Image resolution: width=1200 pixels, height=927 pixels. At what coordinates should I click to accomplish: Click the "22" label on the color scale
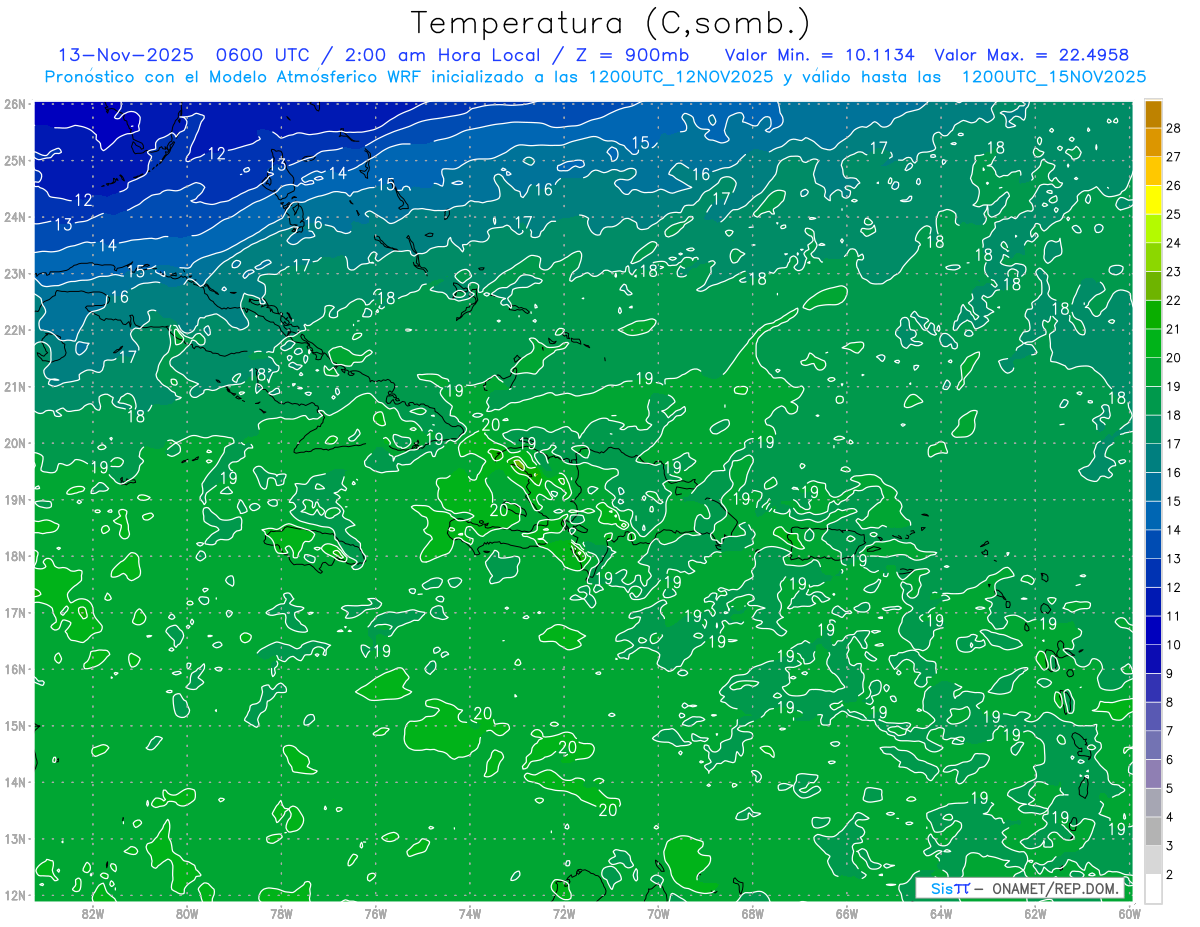(x=1174, y=300)
